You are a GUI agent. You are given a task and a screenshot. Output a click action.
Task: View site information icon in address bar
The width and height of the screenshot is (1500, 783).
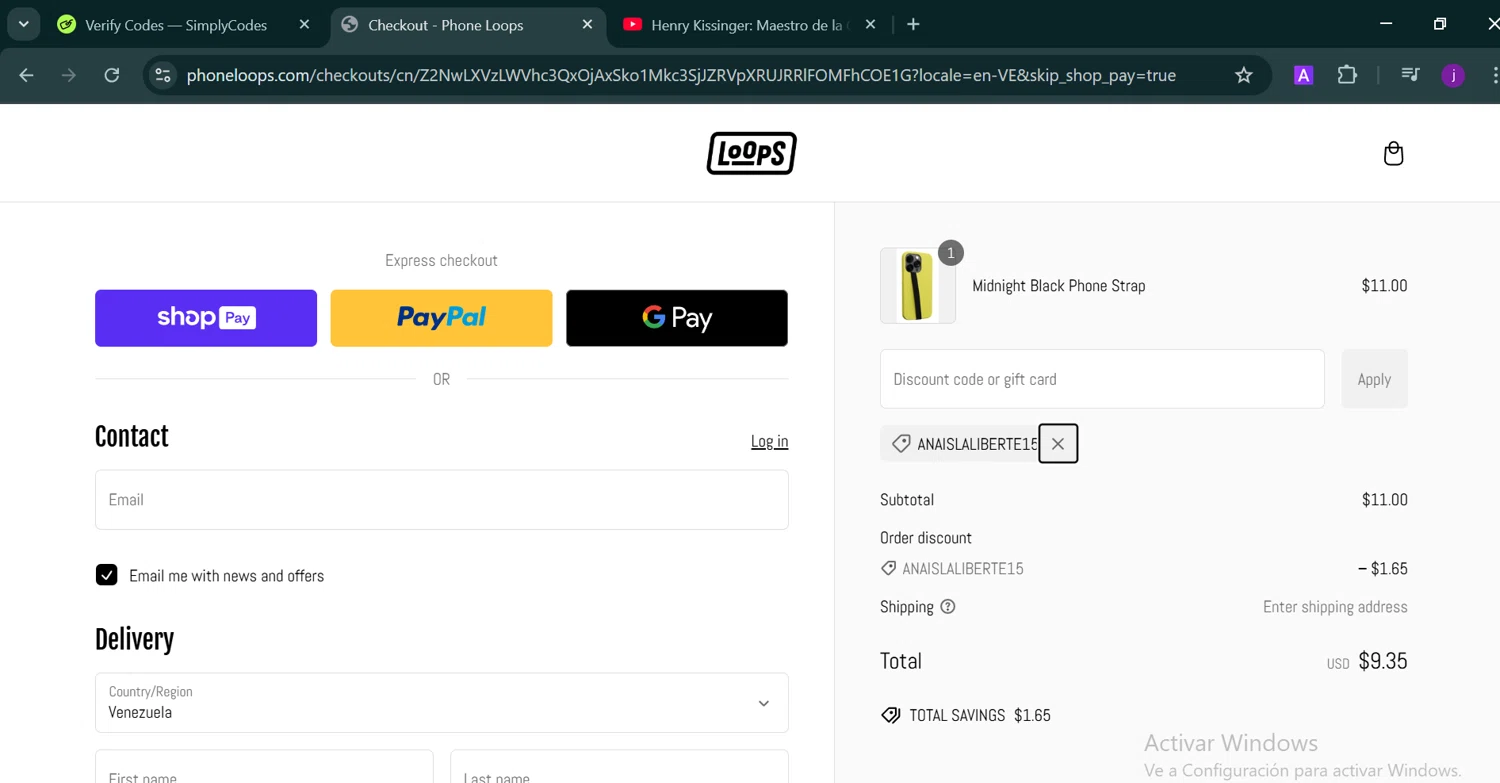163,75
